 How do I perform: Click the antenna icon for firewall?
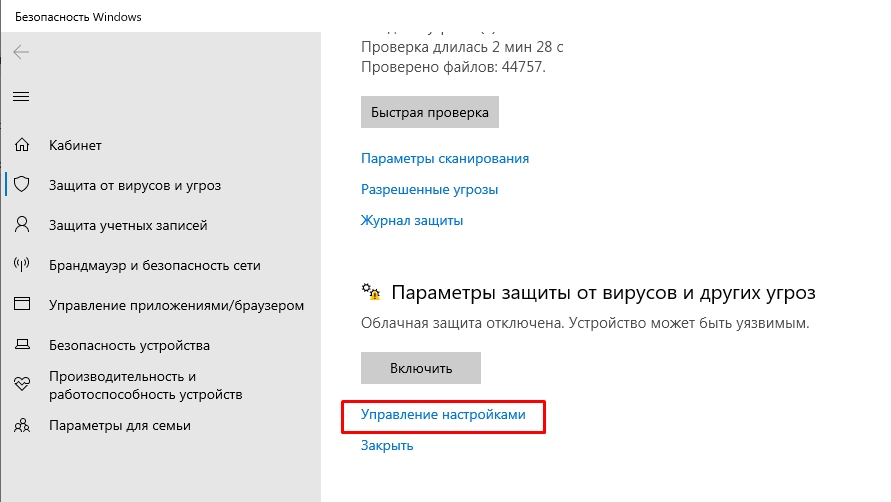tap(22, 264)
